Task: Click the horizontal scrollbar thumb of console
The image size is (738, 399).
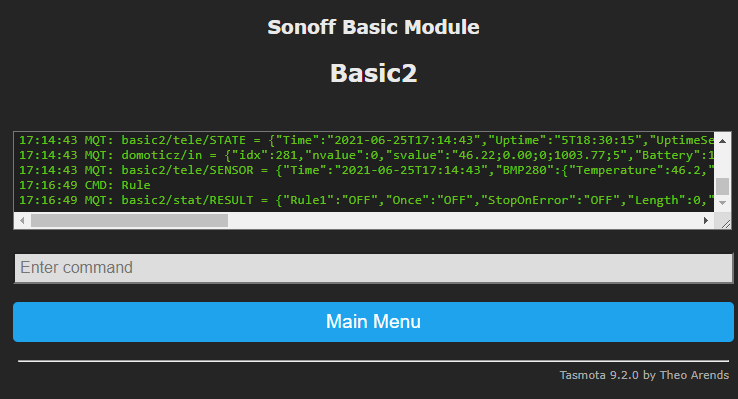Action: [x=129, y=220]
